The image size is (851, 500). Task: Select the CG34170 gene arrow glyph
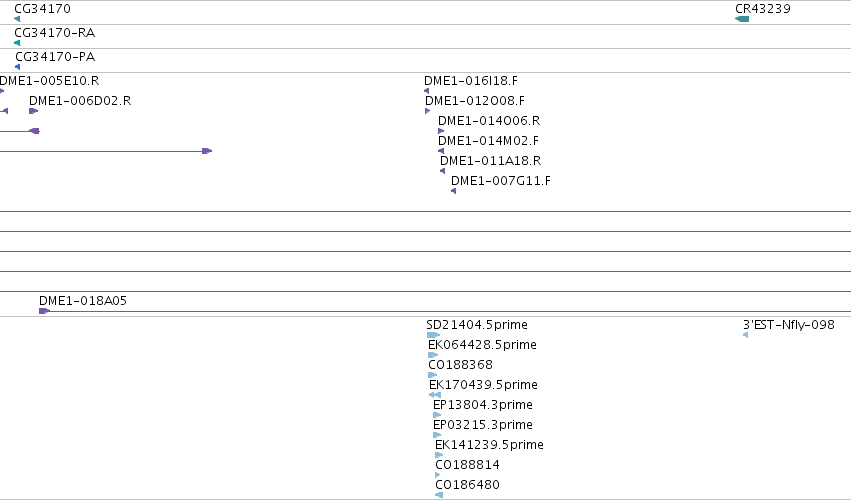tap(17, 19)
